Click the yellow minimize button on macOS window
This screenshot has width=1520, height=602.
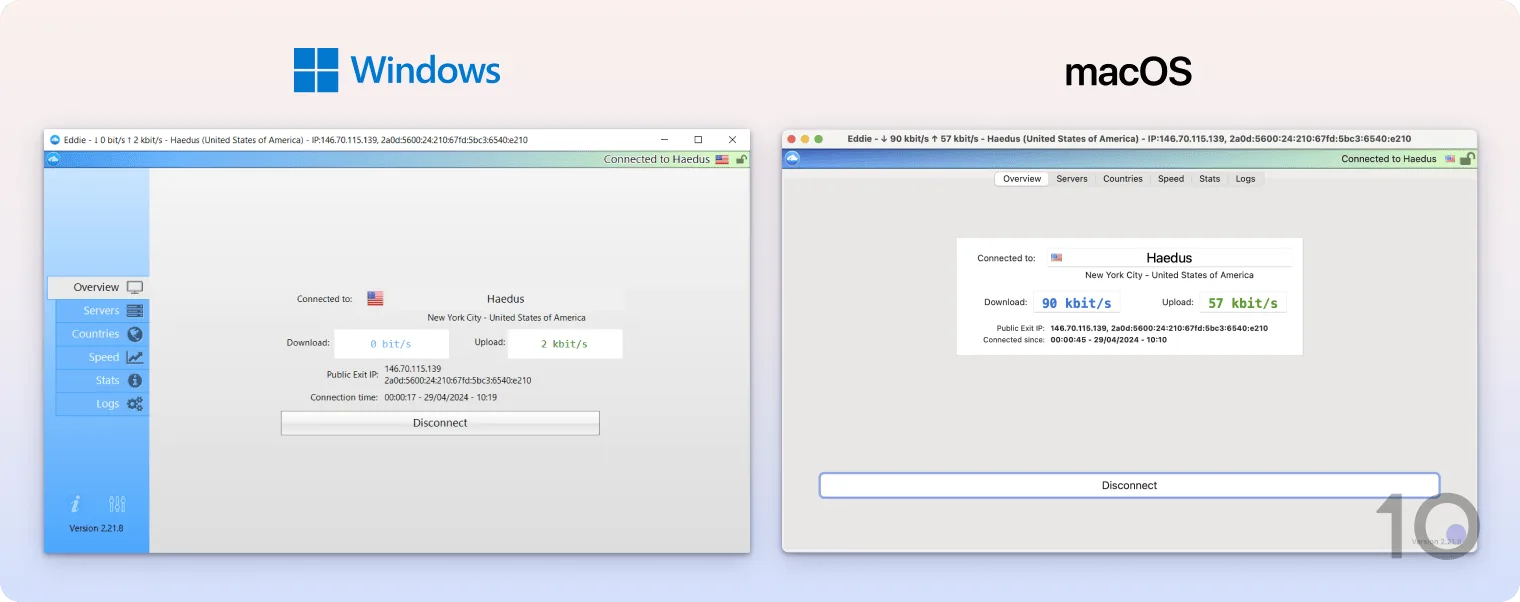(x=805, y=139)
